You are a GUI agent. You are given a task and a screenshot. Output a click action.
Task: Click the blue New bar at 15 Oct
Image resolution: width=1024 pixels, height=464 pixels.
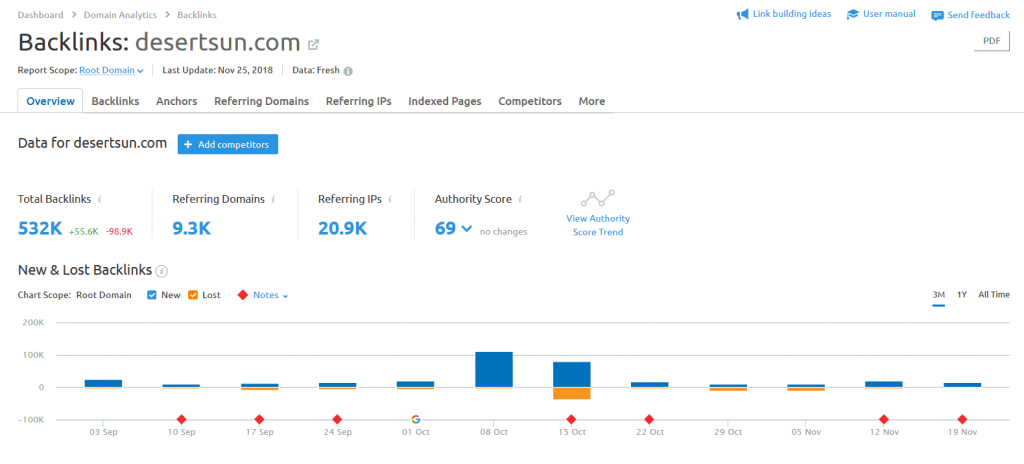pos(571,374)
